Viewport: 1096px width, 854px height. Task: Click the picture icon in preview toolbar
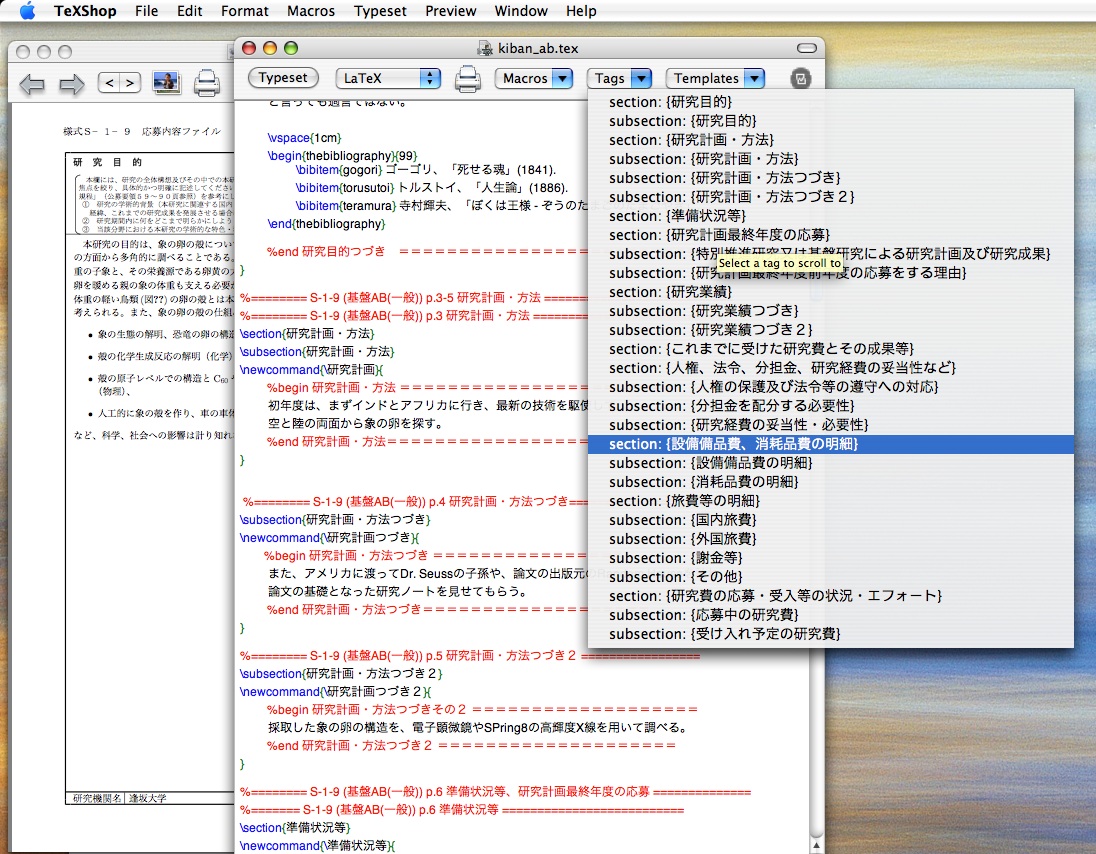[x=166, y=83]
